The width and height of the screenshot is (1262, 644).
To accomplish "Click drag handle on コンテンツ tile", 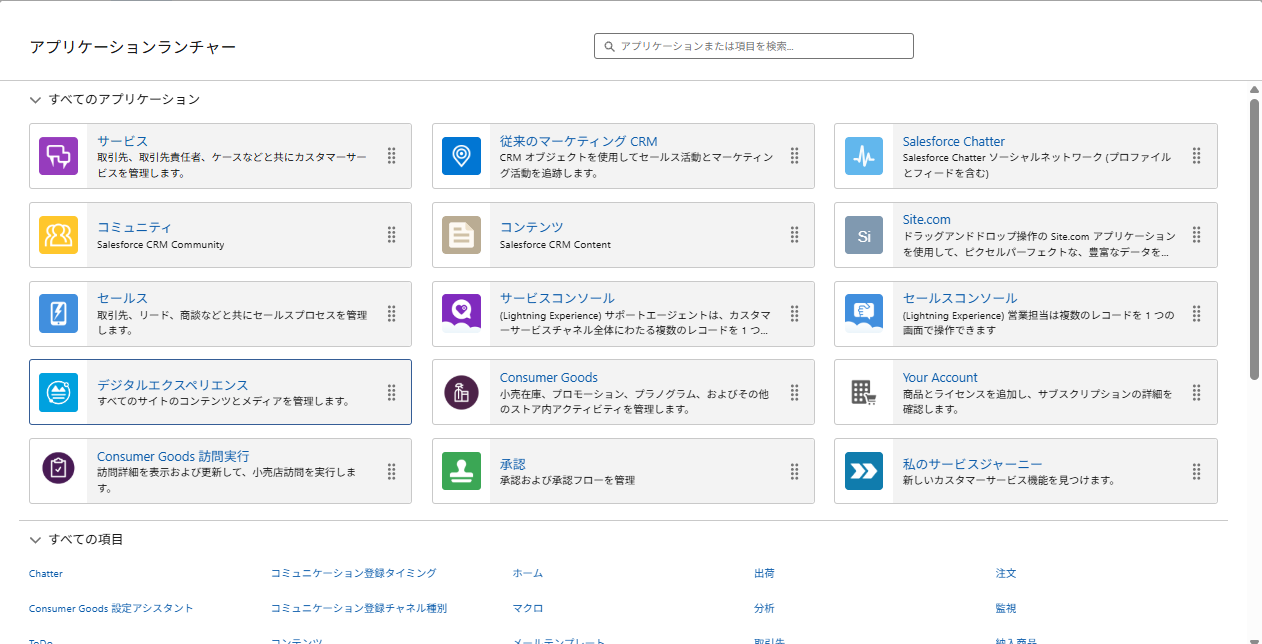I will point(794,235).
